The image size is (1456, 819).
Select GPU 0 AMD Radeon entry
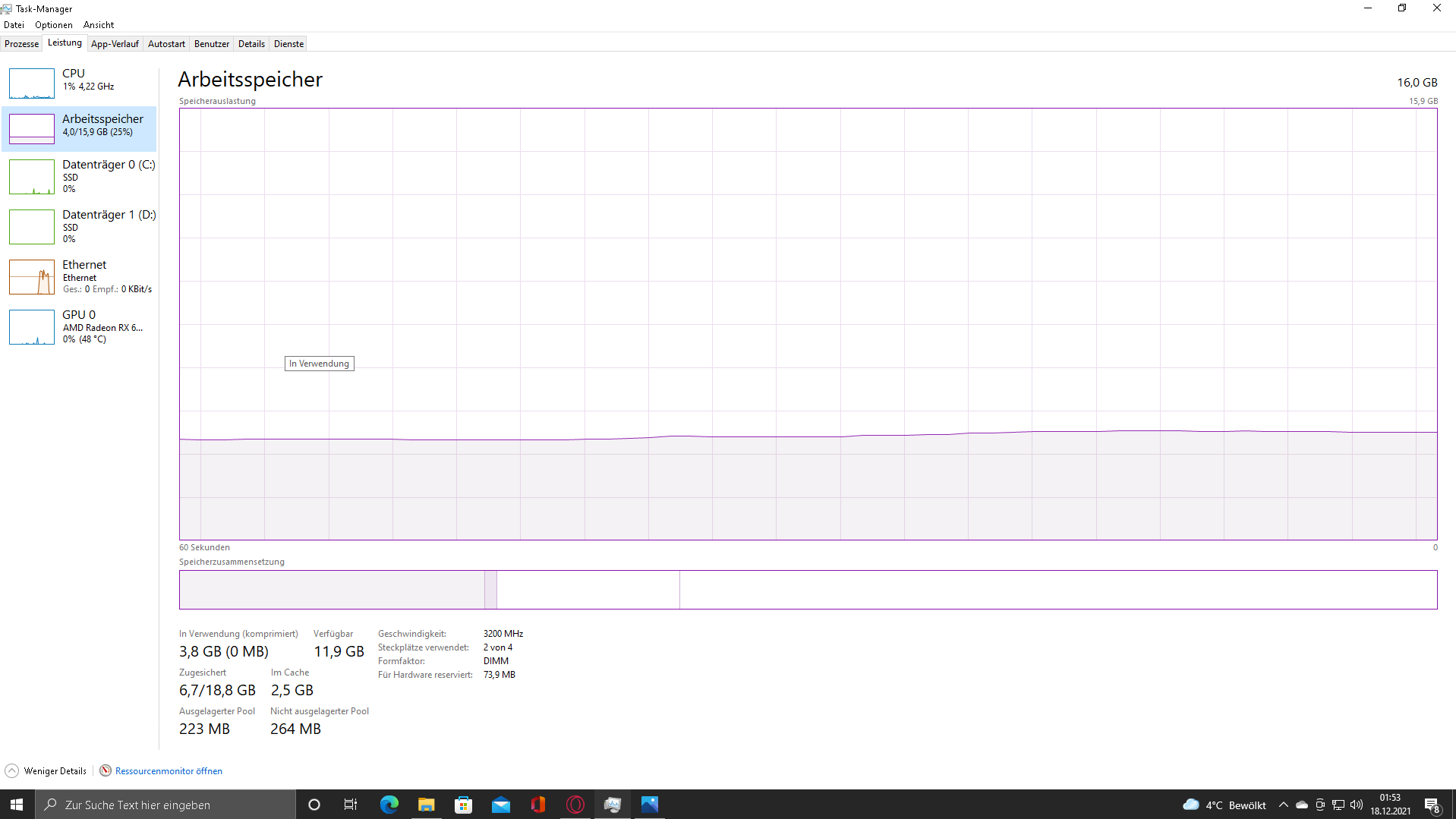click(x=80, y=326)
